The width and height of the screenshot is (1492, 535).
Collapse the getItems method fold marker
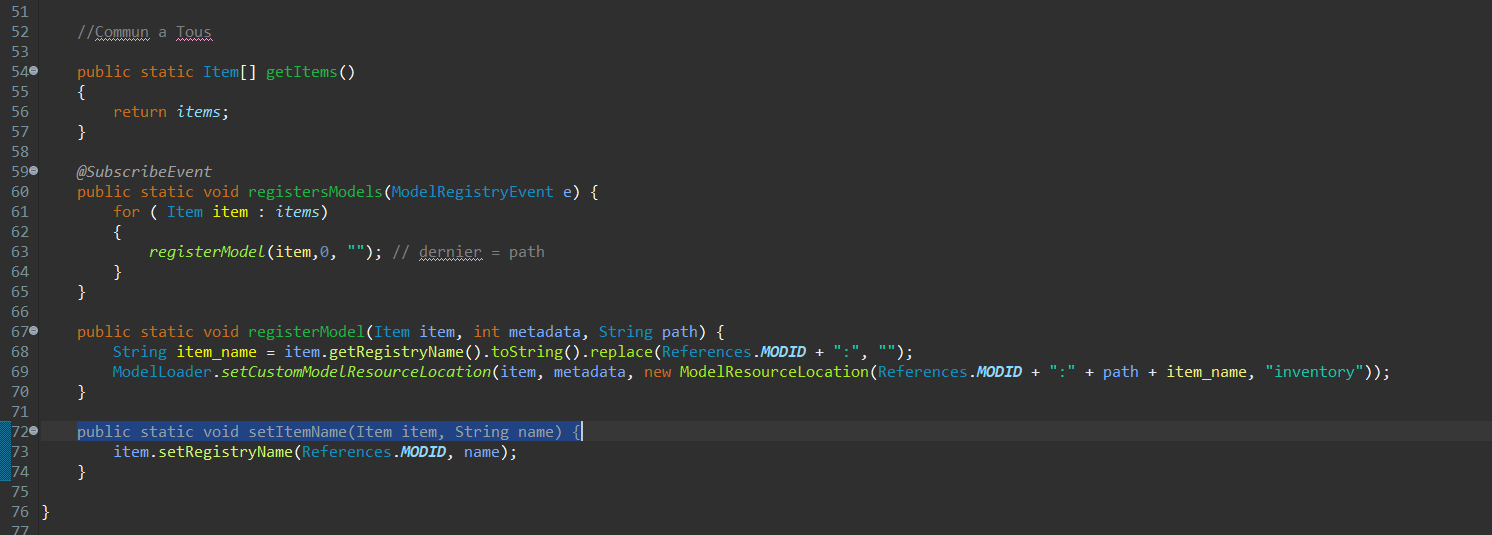pyautogui.click(x=33, y=71)
